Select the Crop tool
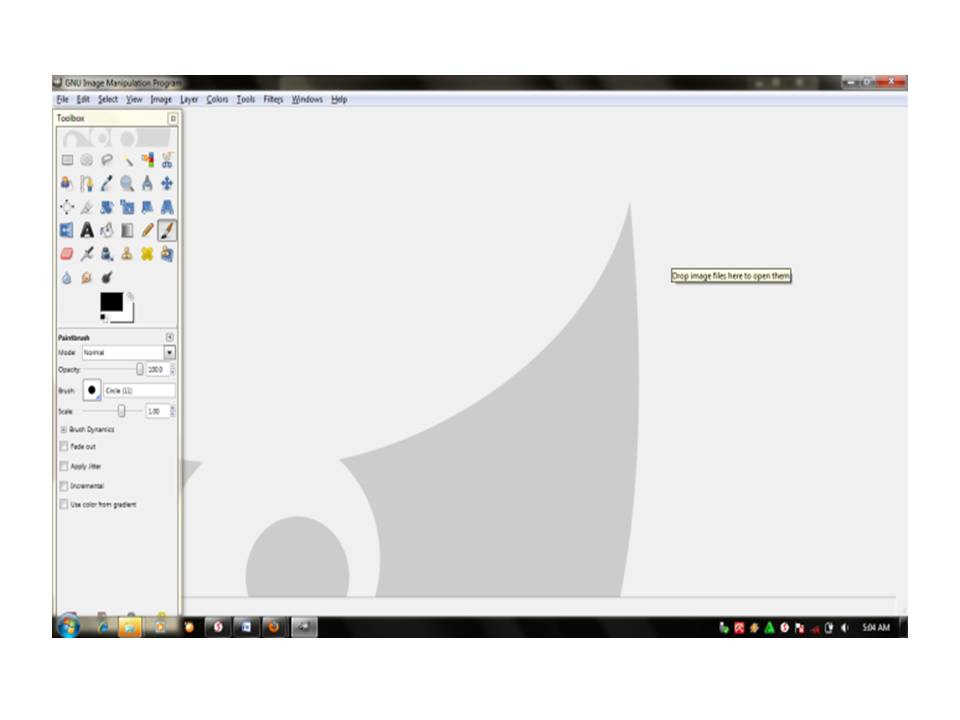Screen dimensions: 960x720 click(x=87, y=207)
